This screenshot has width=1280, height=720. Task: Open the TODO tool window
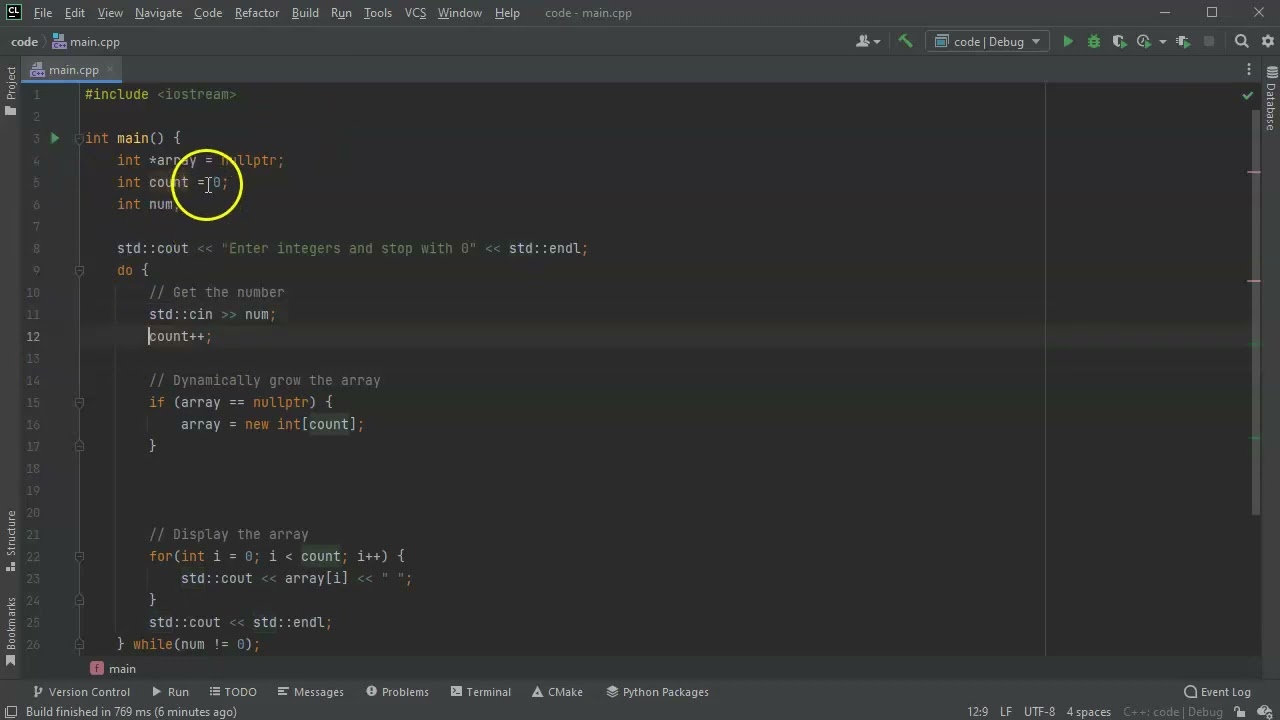[232, 692]
